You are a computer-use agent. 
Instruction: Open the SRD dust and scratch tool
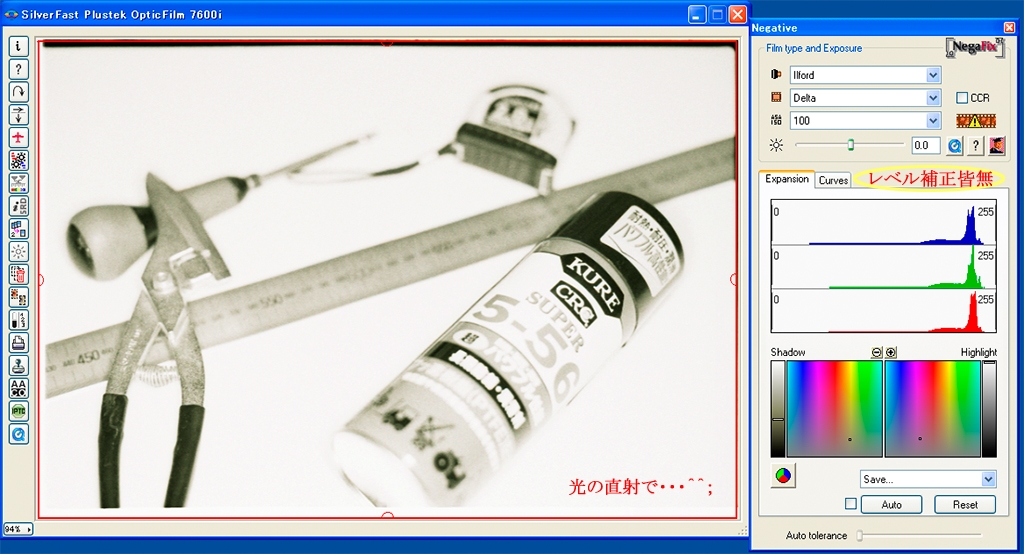pyautogui.click(x=18, y=206)
